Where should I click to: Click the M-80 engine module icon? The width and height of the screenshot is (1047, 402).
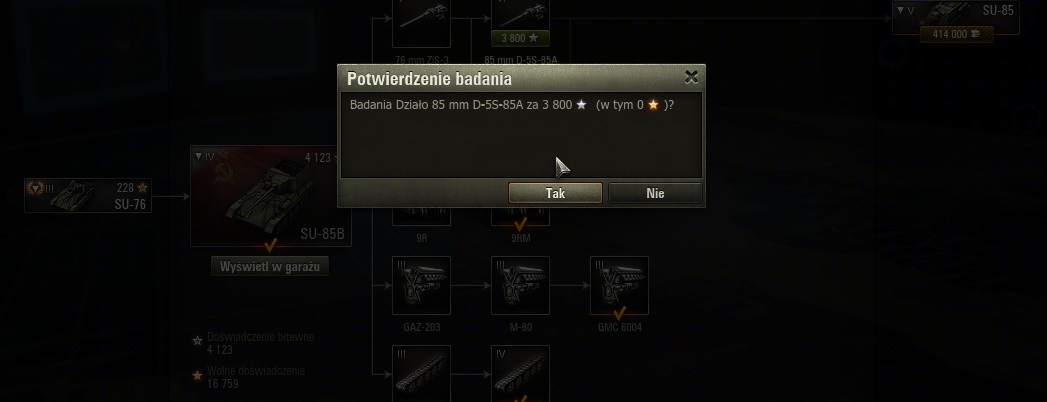[520, 285]
